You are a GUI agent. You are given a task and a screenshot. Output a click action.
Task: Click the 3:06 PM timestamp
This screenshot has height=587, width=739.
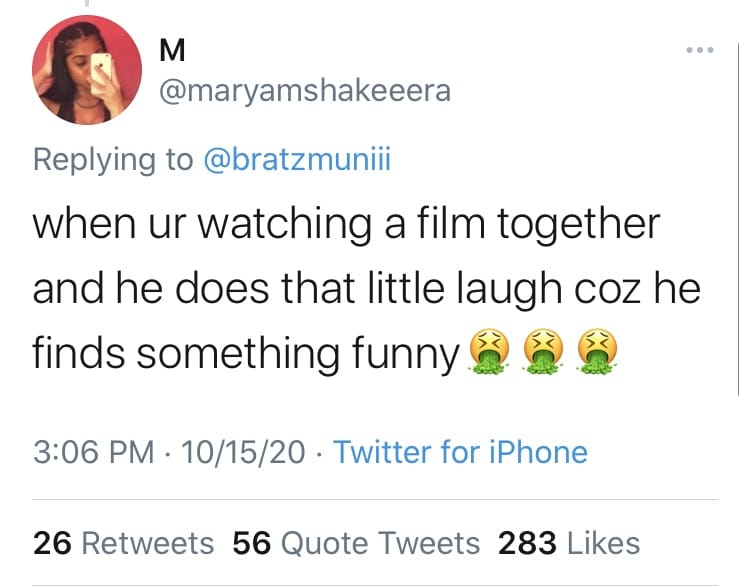click(x=94, y=452)
